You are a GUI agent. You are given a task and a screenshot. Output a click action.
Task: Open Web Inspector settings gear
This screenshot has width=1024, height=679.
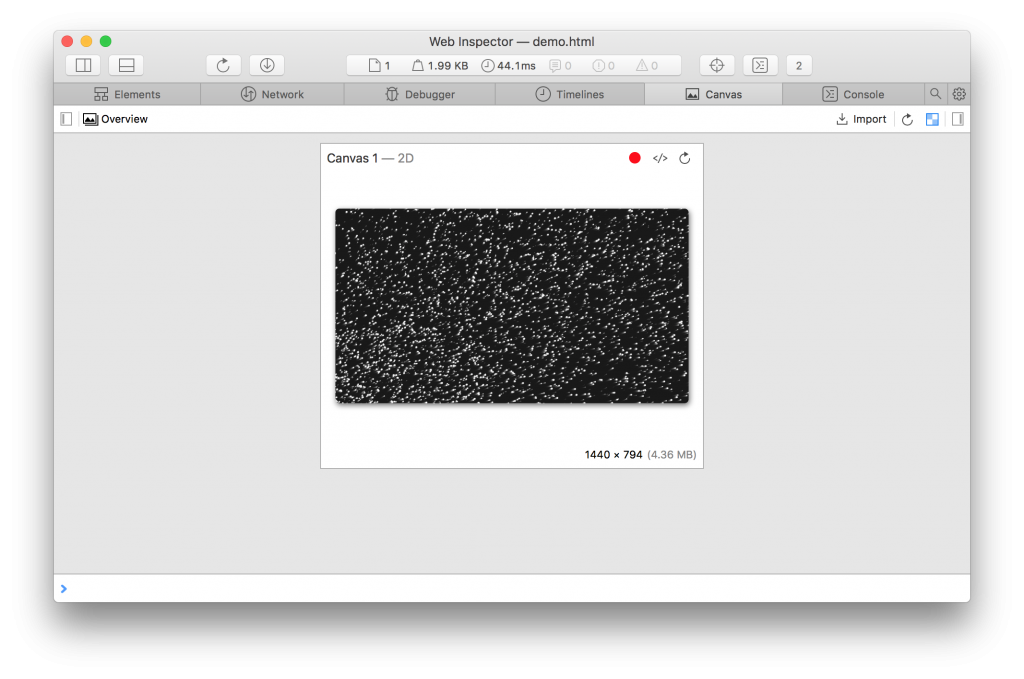tap(959, 94)
